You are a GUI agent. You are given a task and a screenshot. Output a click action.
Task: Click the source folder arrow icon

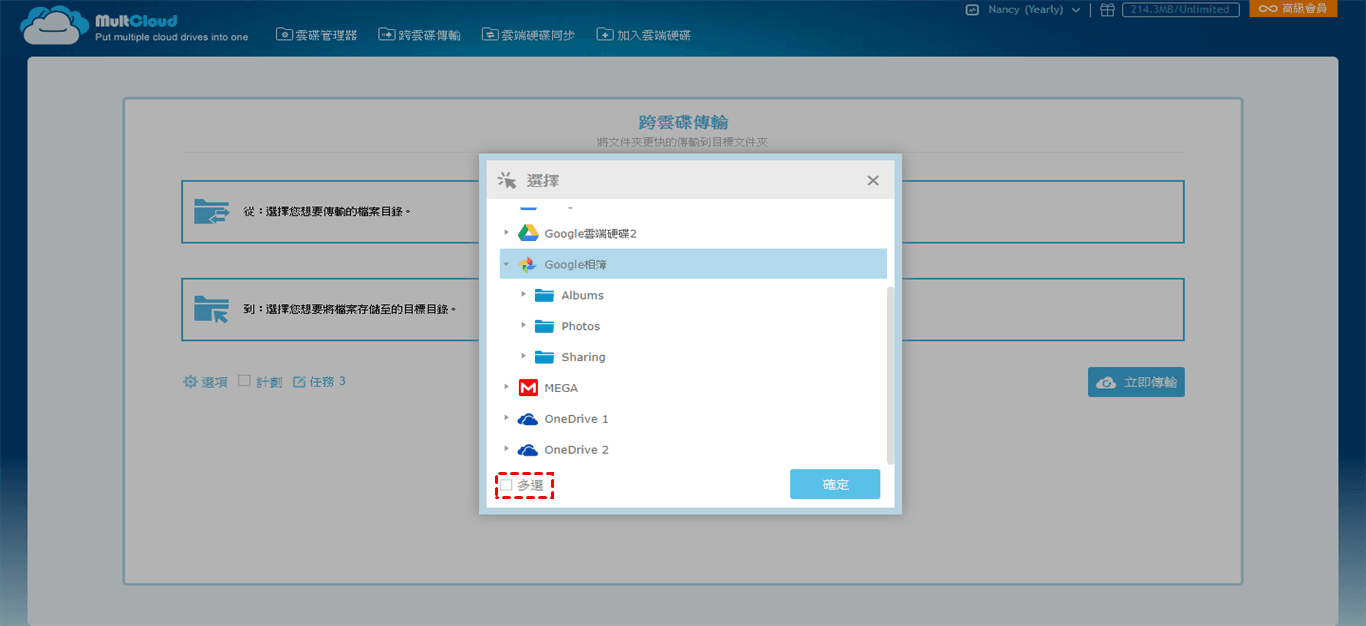211,211
